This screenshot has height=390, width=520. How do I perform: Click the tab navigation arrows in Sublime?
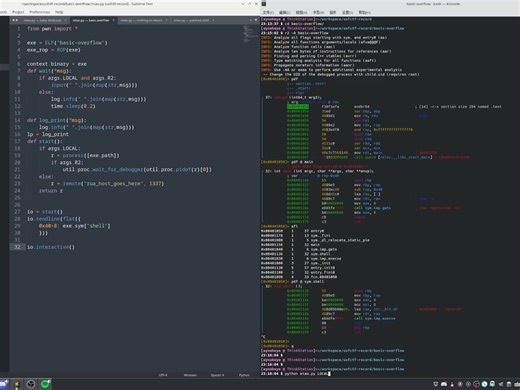coord(15,20)
